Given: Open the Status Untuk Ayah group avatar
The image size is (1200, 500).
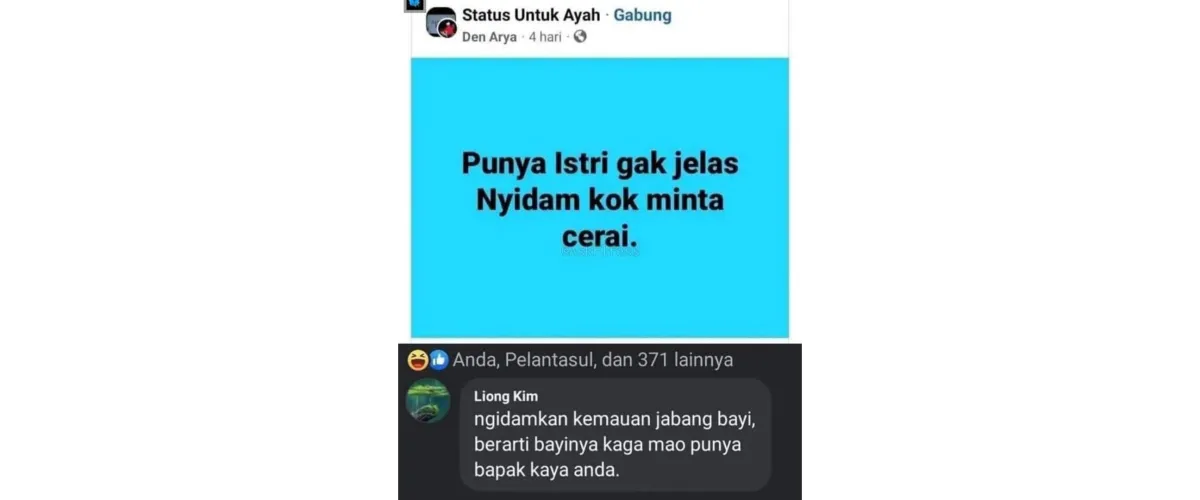Looking at the screenshot, I should coord(440,23).
